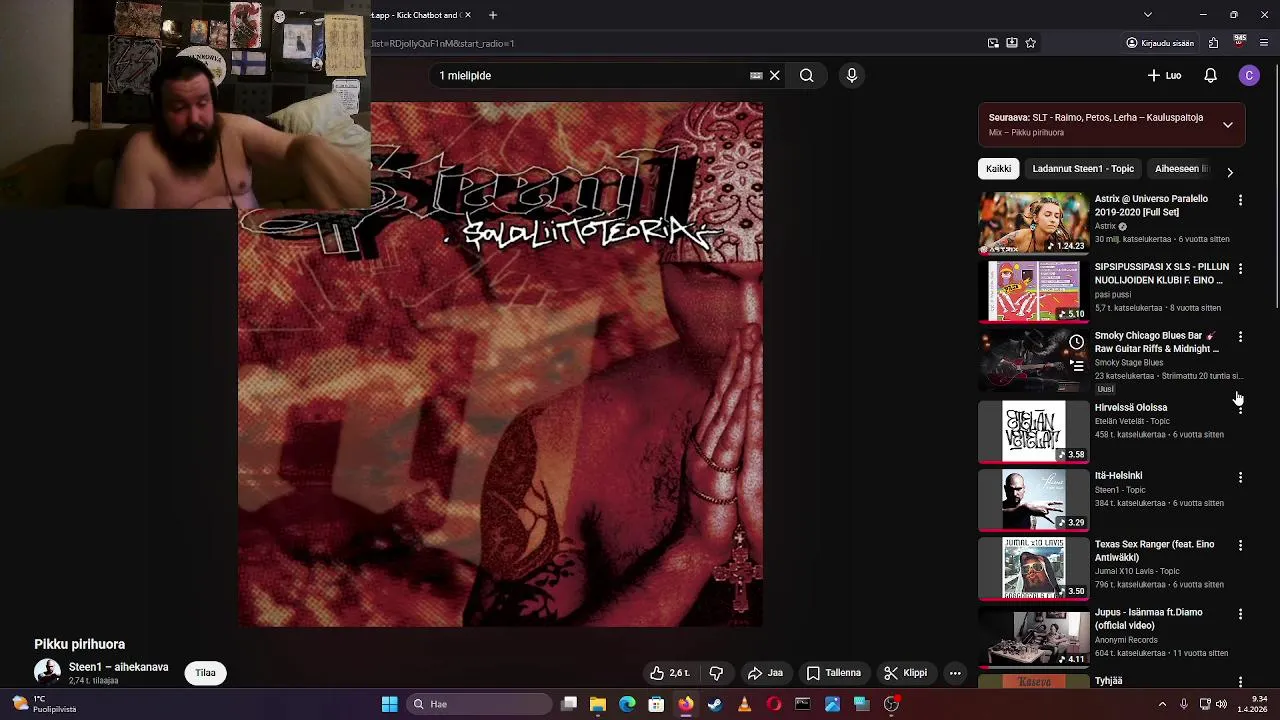Expand the system tray hidden icons chevron
The width and height of the screenshot is (1280, 720).
1162,704
